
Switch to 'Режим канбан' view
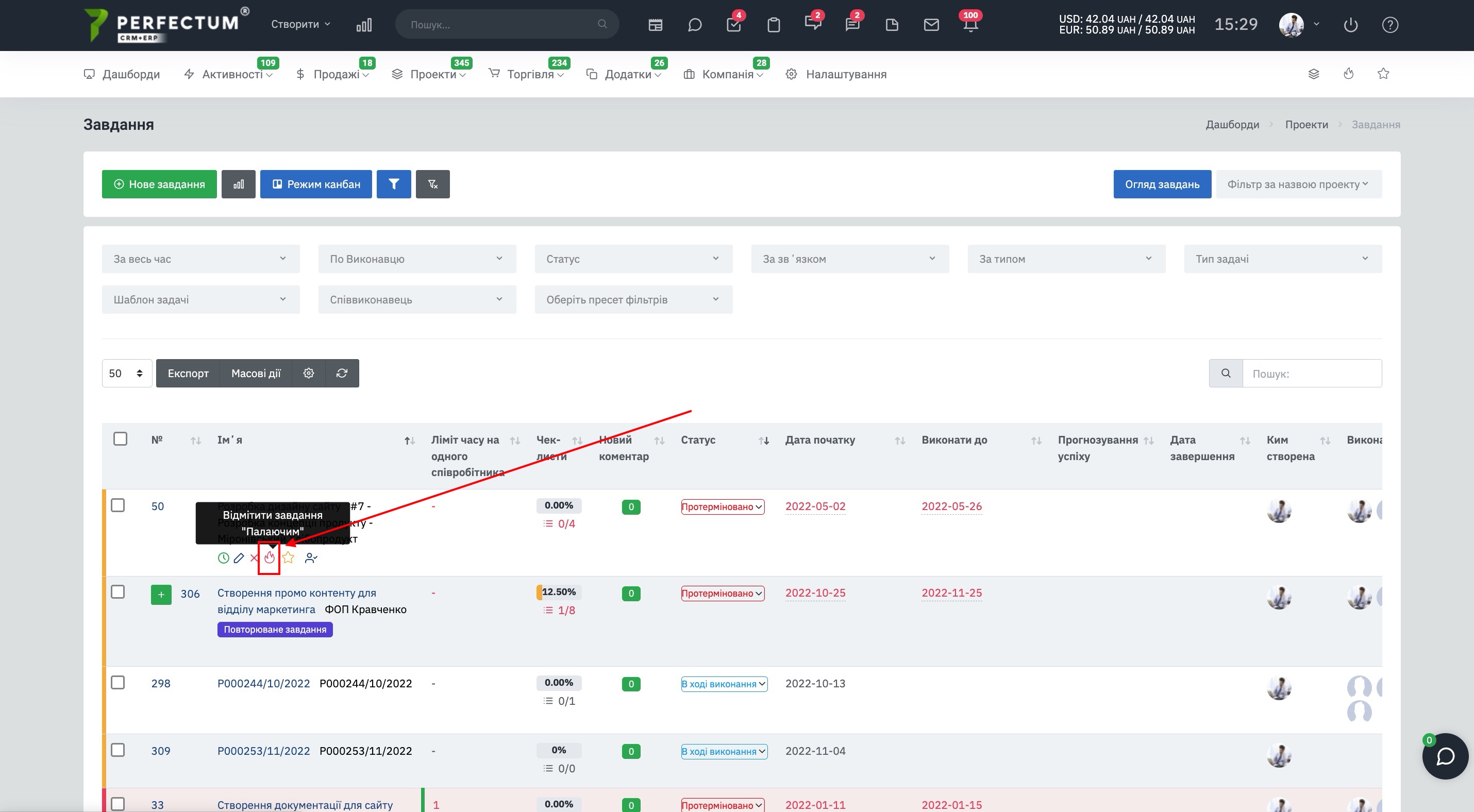coord(316,184)
